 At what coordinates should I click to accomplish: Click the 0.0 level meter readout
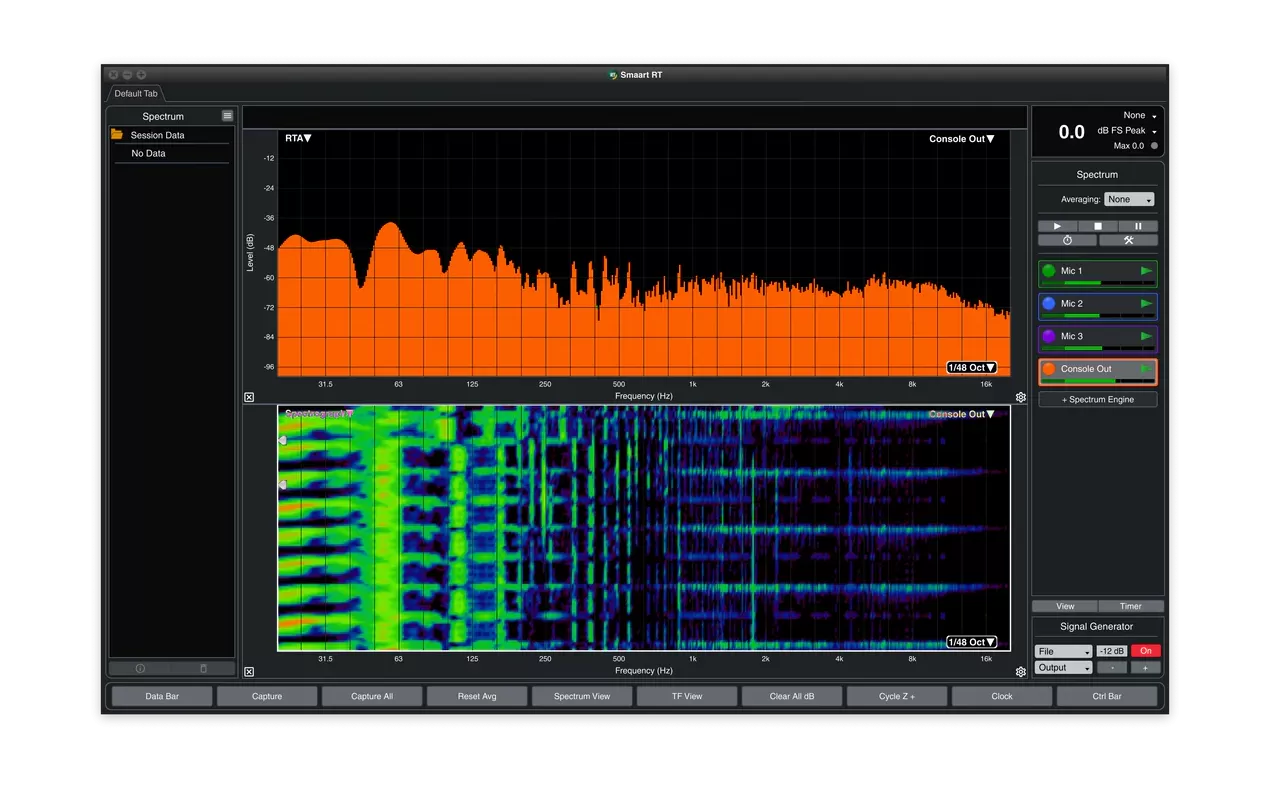pos(1071,132)
